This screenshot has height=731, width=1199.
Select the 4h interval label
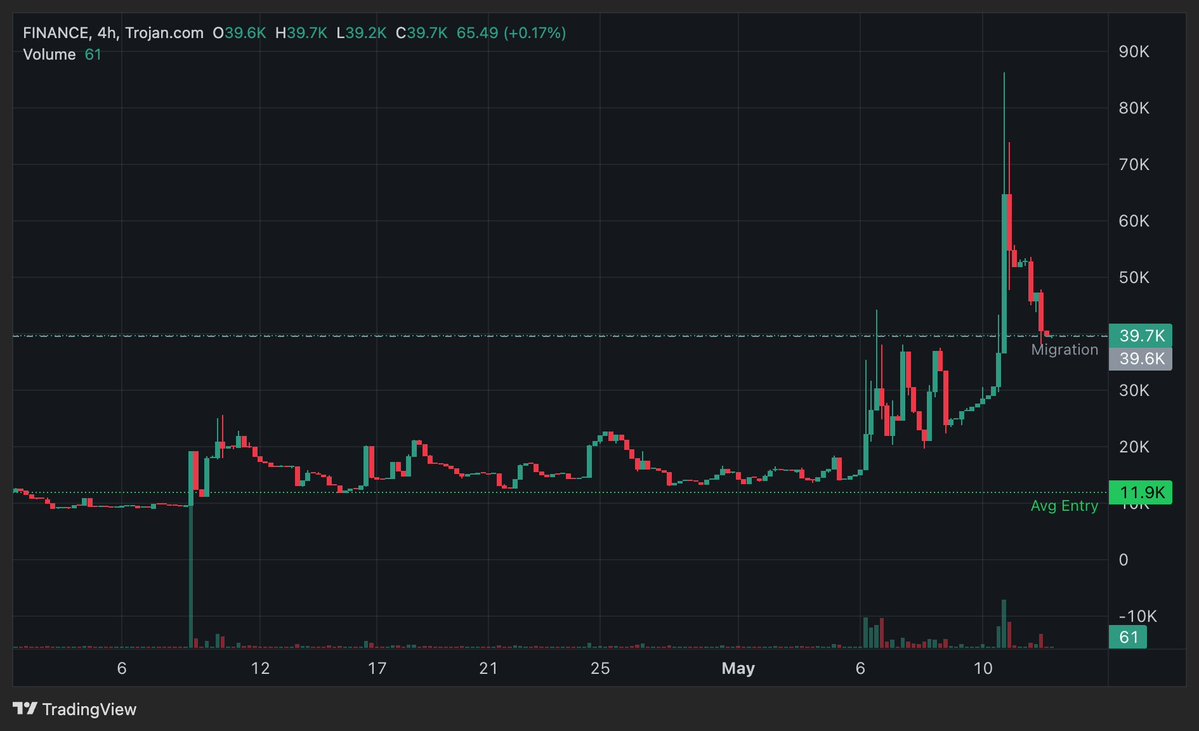click(107, 33)
